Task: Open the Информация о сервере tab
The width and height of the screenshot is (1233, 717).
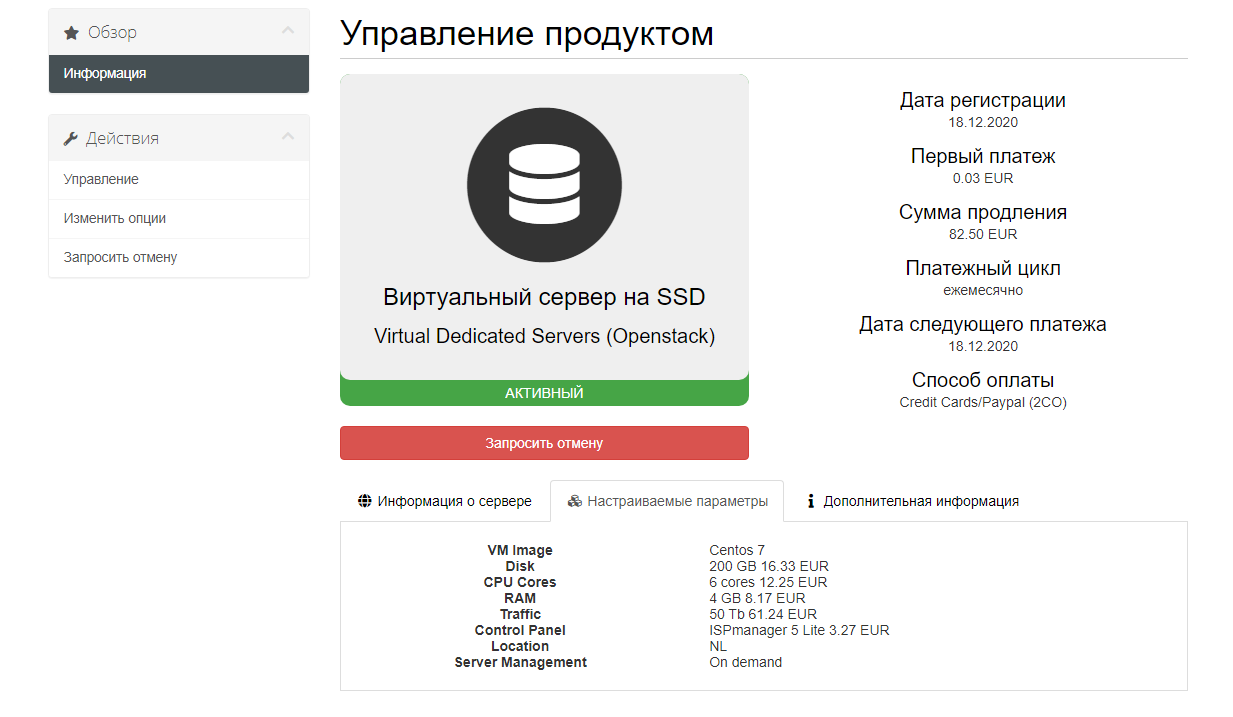Action: point(445,501)
